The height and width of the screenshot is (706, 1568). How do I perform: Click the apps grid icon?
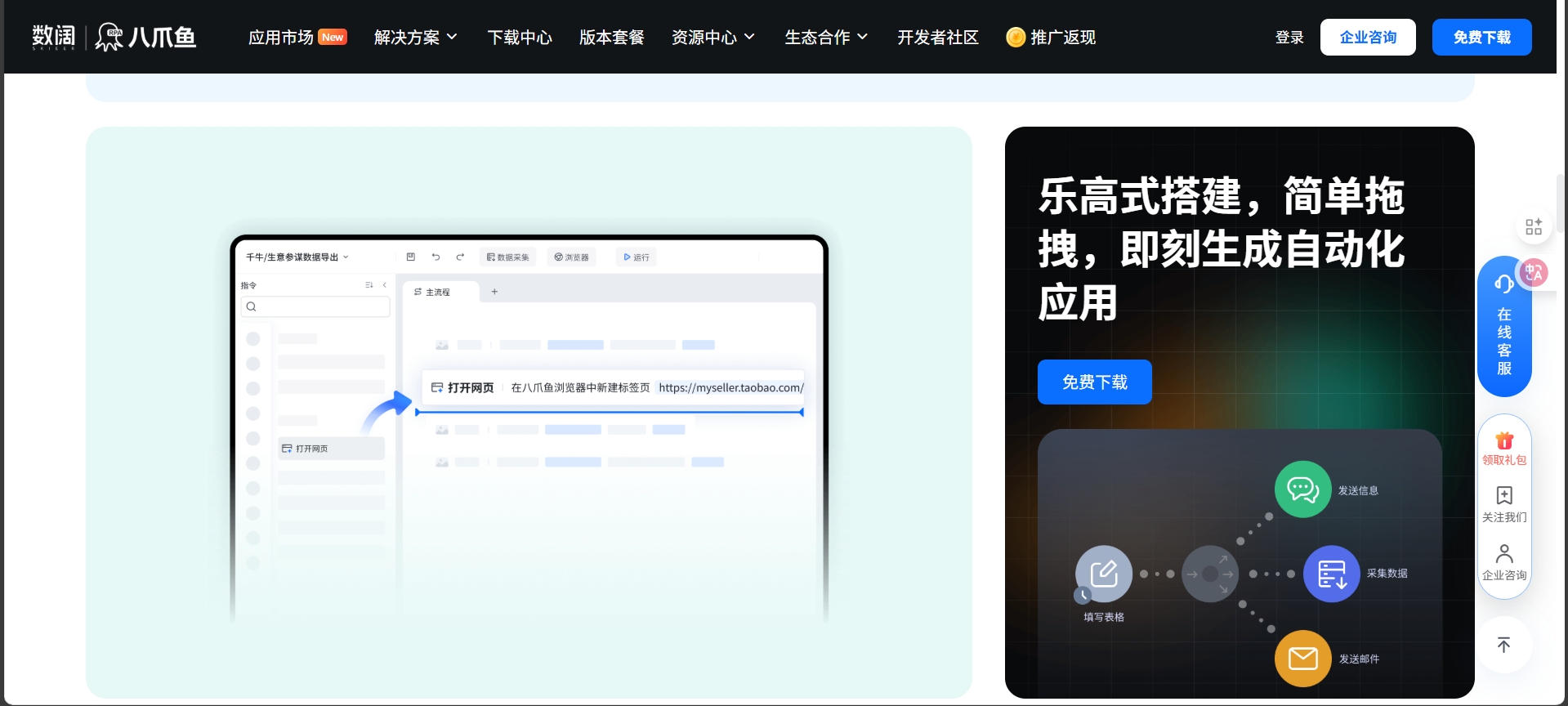[1534, 226]
